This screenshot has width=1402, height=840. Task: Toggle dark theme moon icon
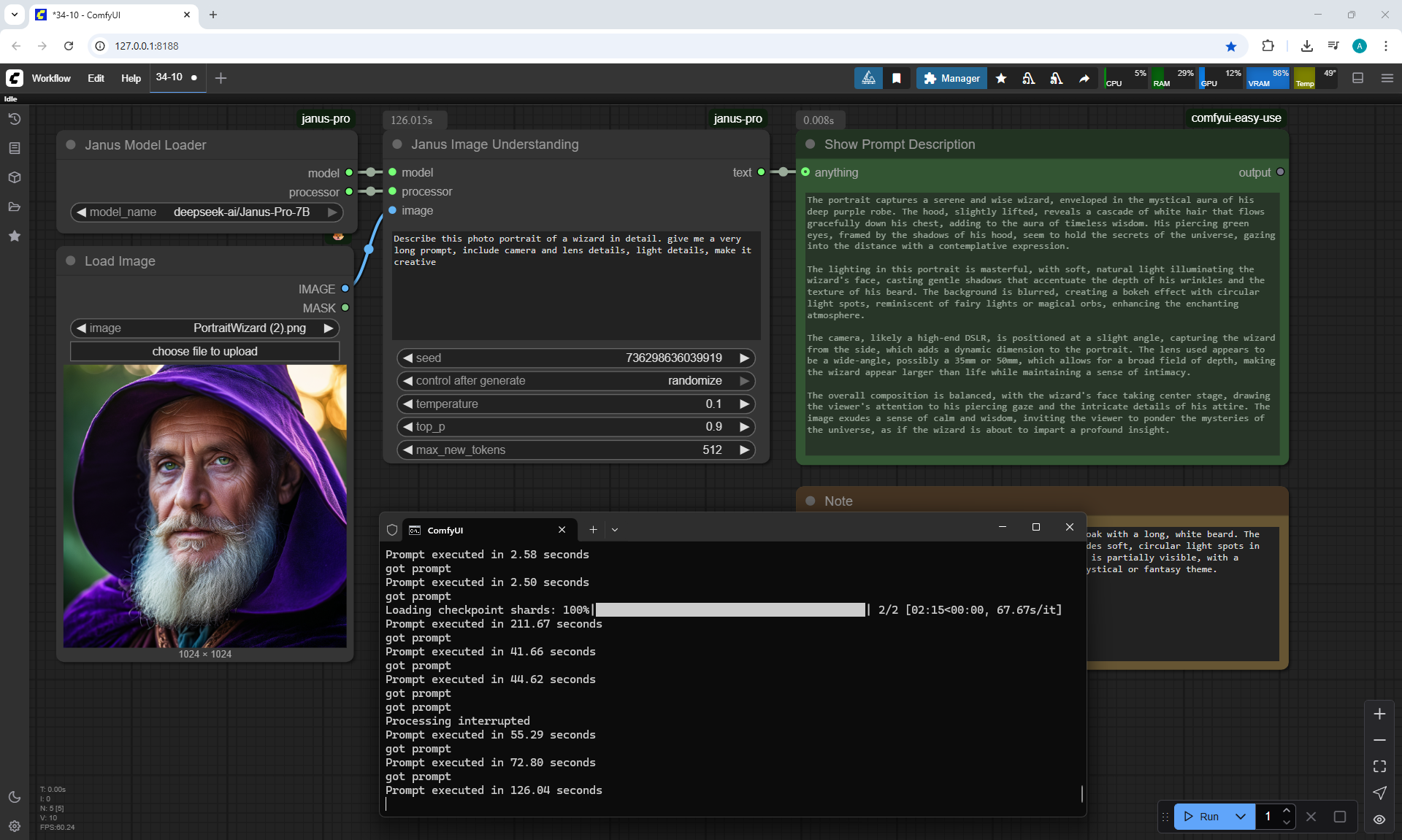pos(14,797)
